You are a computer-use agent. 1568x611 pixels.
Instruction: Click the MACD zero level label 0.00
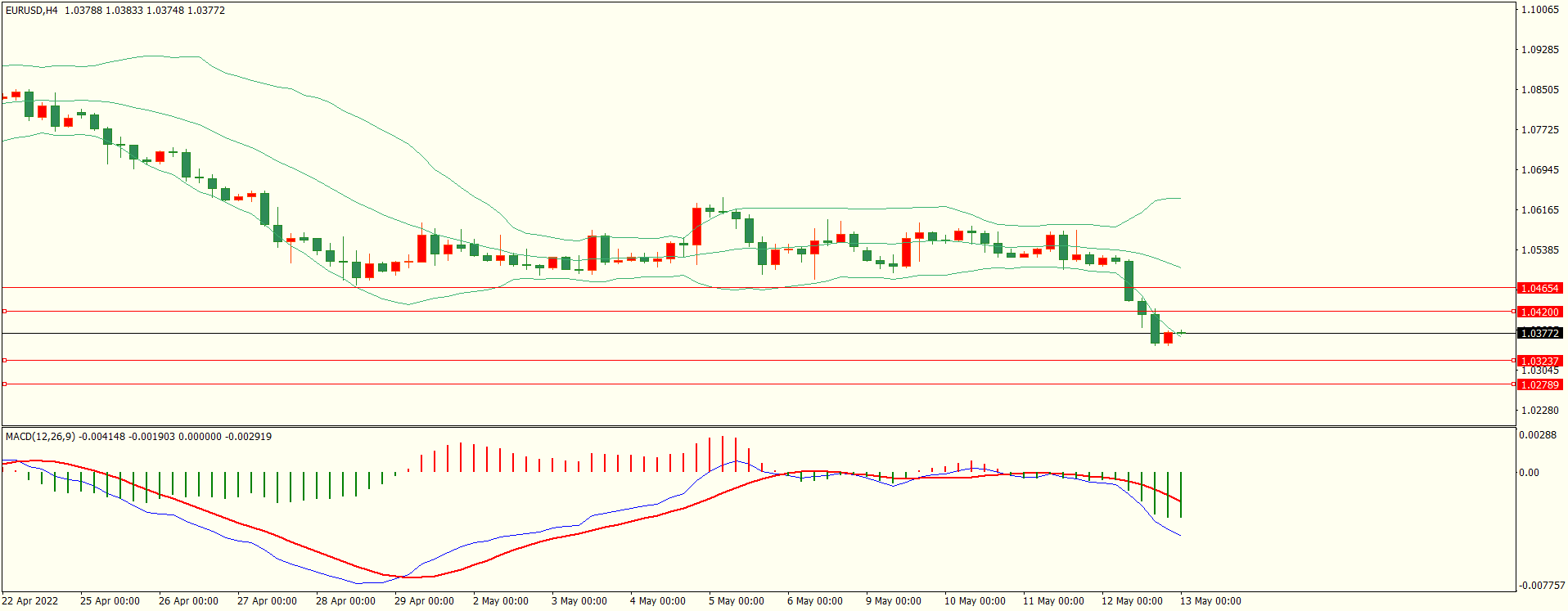[x=1529, y=473]
